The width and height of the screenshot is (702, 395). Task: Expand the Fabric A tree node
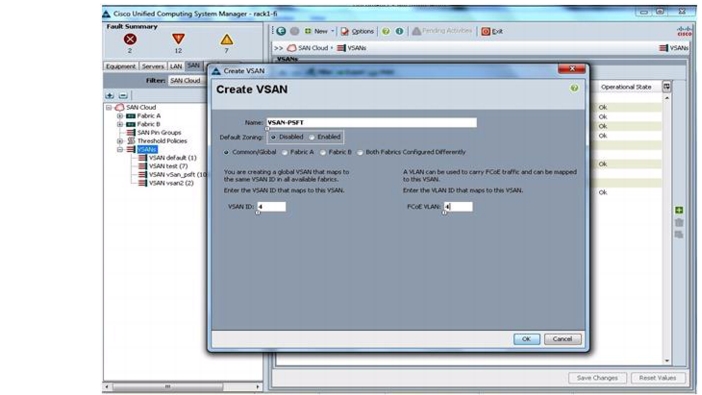coord(120,116)
